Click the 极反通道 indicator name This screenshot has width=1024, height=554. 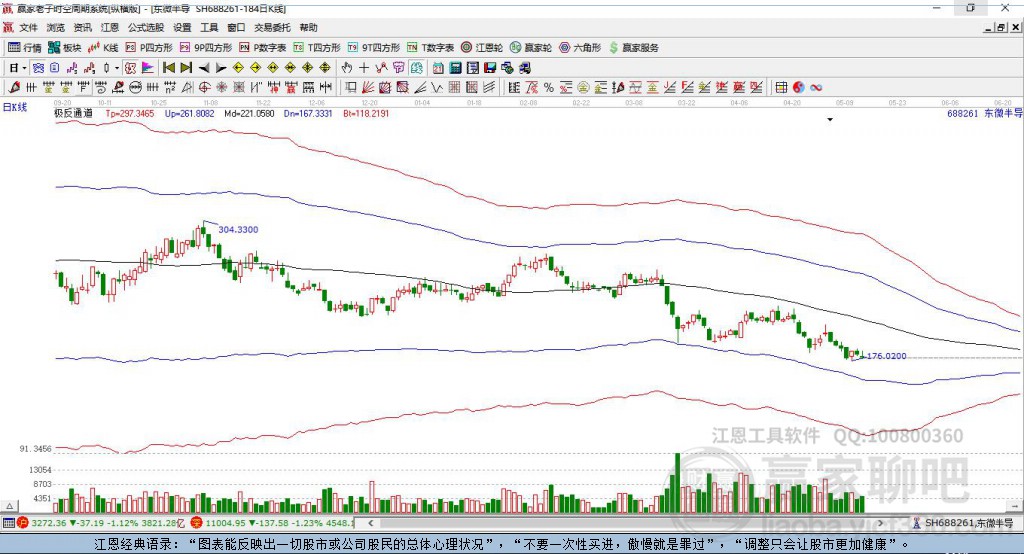73,113
